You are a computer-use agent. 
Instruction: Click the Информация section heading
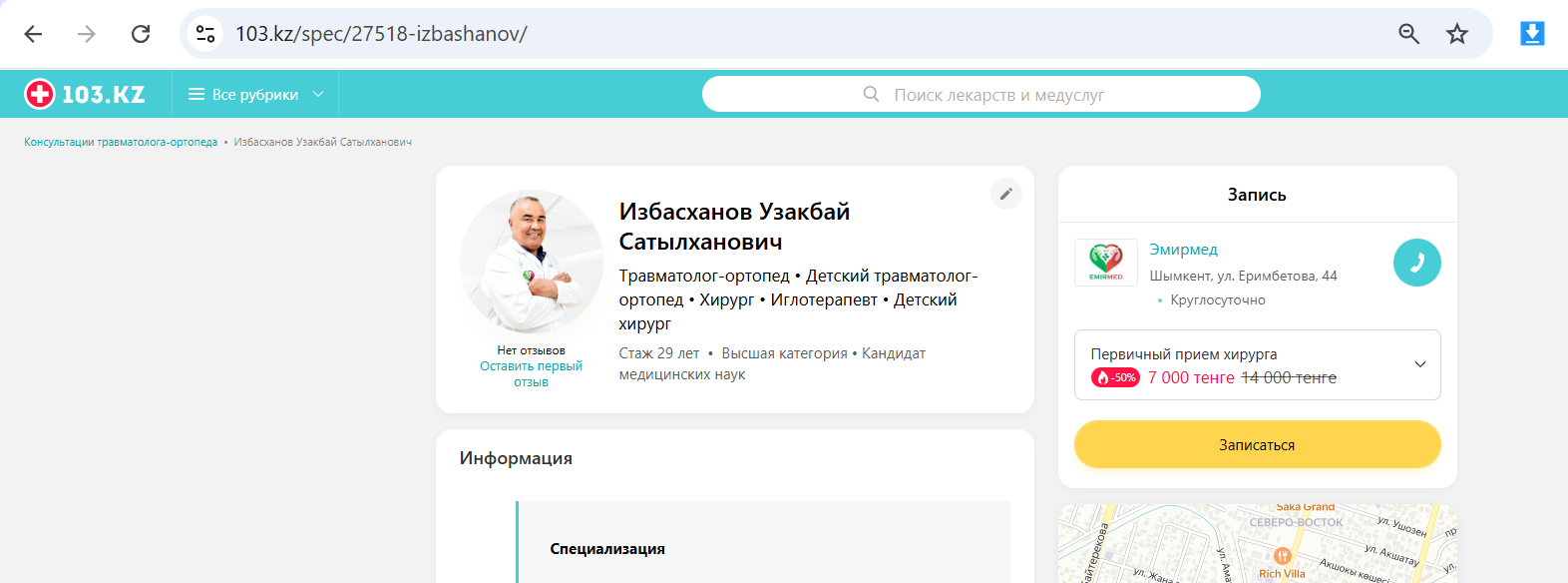click(516, 458)
